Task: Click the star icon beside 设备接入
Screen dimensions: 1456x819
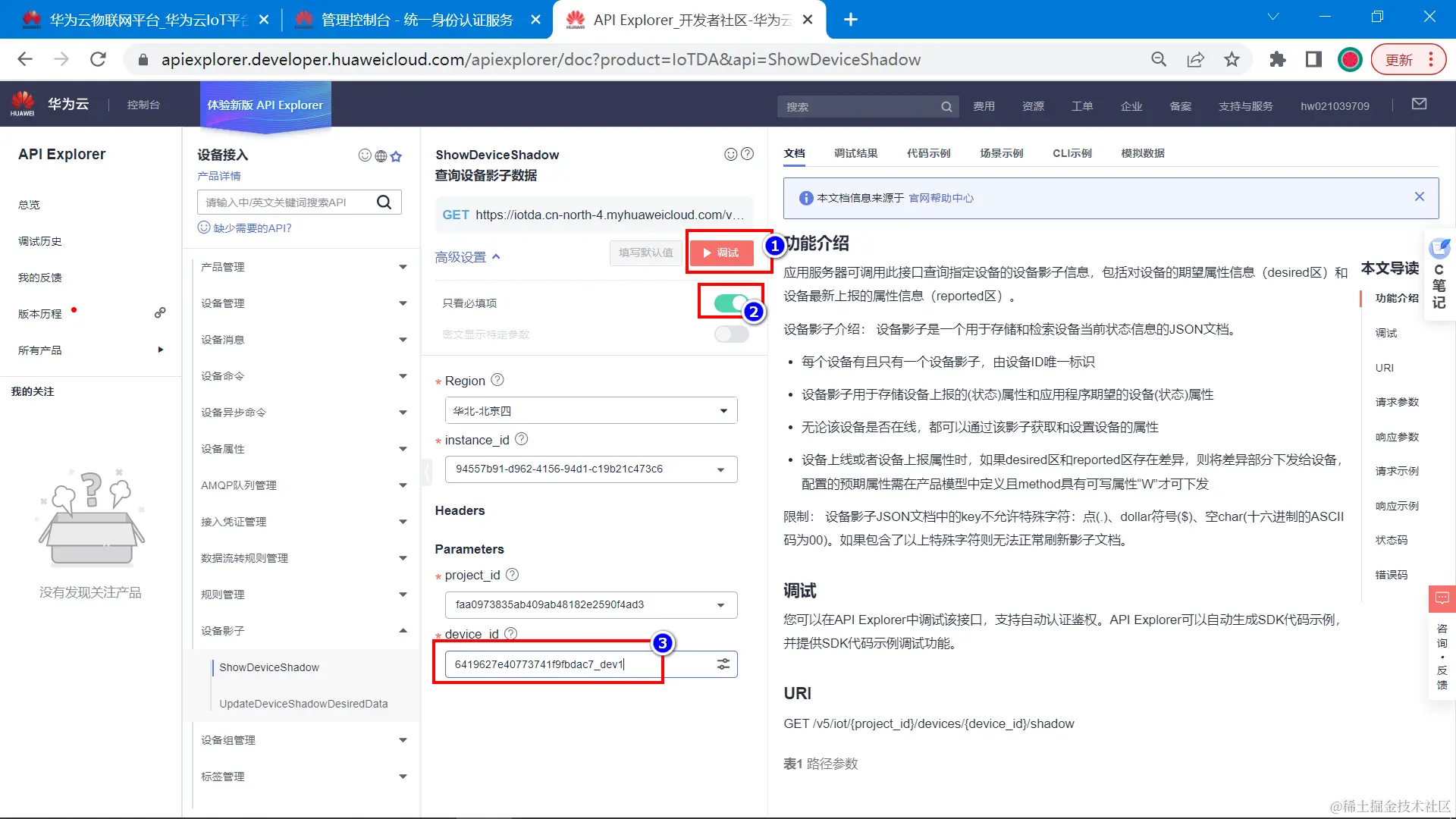Action: (396, 156)
